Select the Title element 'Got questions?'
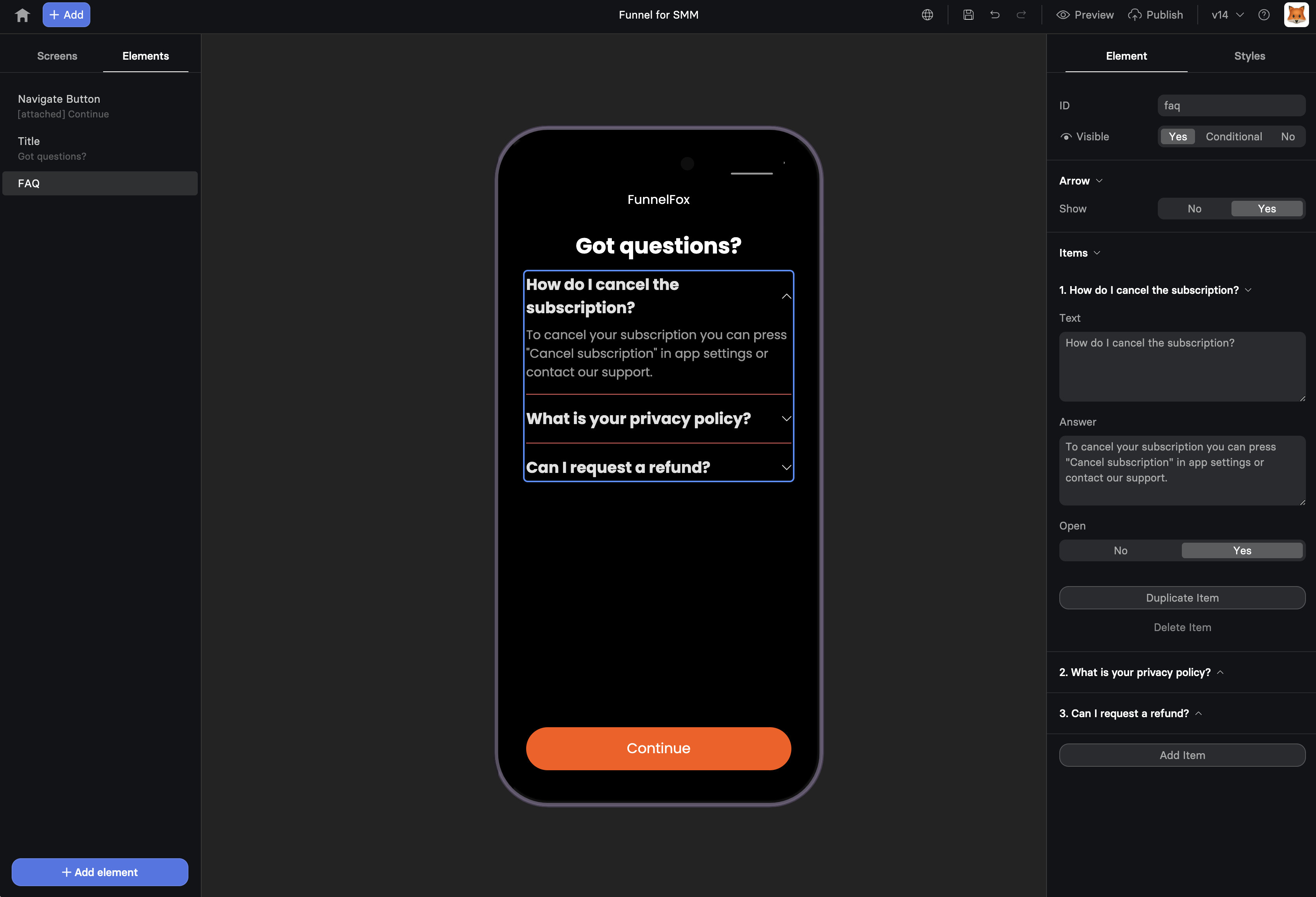Viewport: 1316px width, 897px height. [x=100, y=148]
